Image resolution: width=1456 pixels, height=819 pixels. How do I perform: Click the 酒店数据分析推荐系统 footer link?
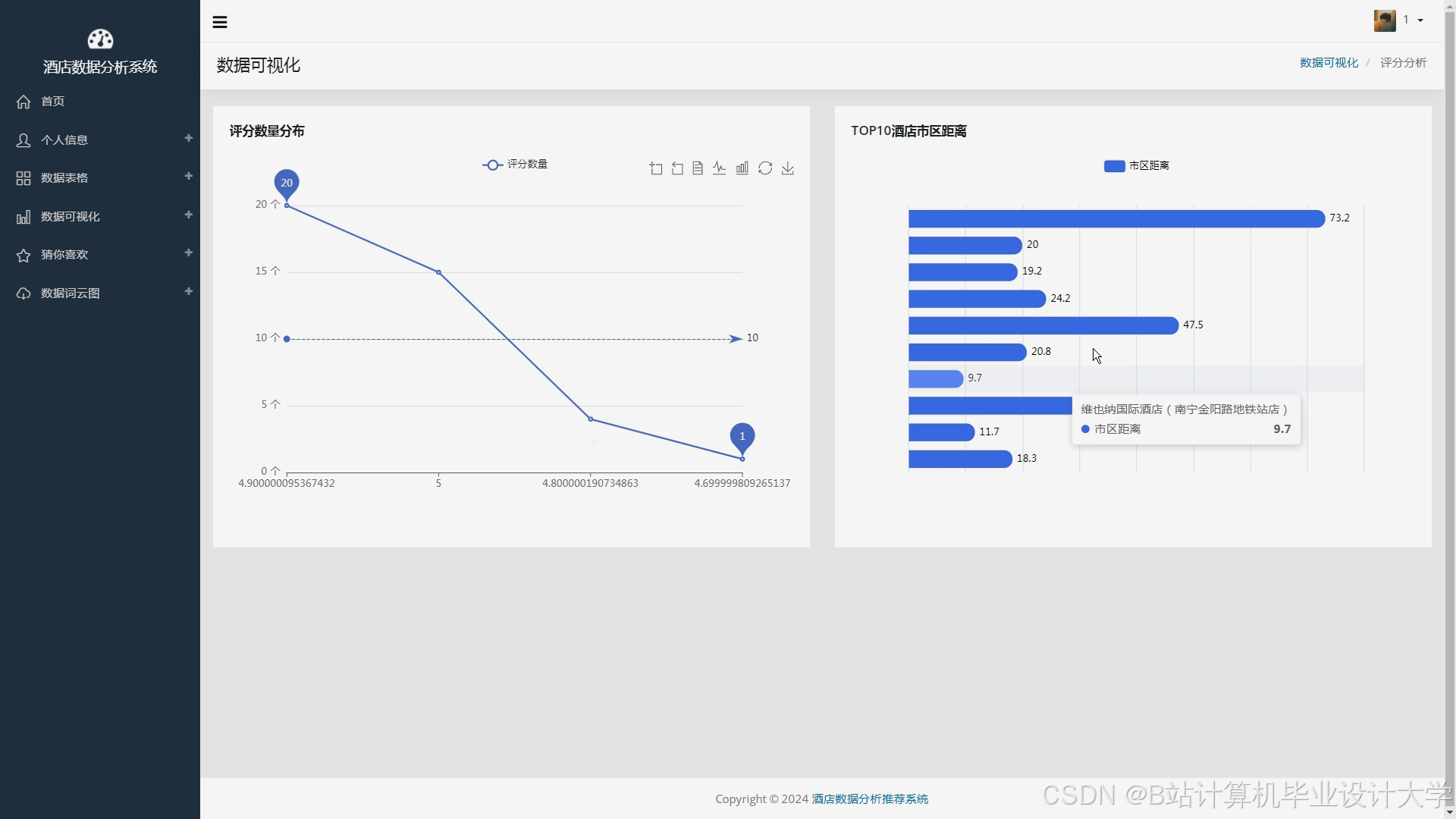click(870, 799)
